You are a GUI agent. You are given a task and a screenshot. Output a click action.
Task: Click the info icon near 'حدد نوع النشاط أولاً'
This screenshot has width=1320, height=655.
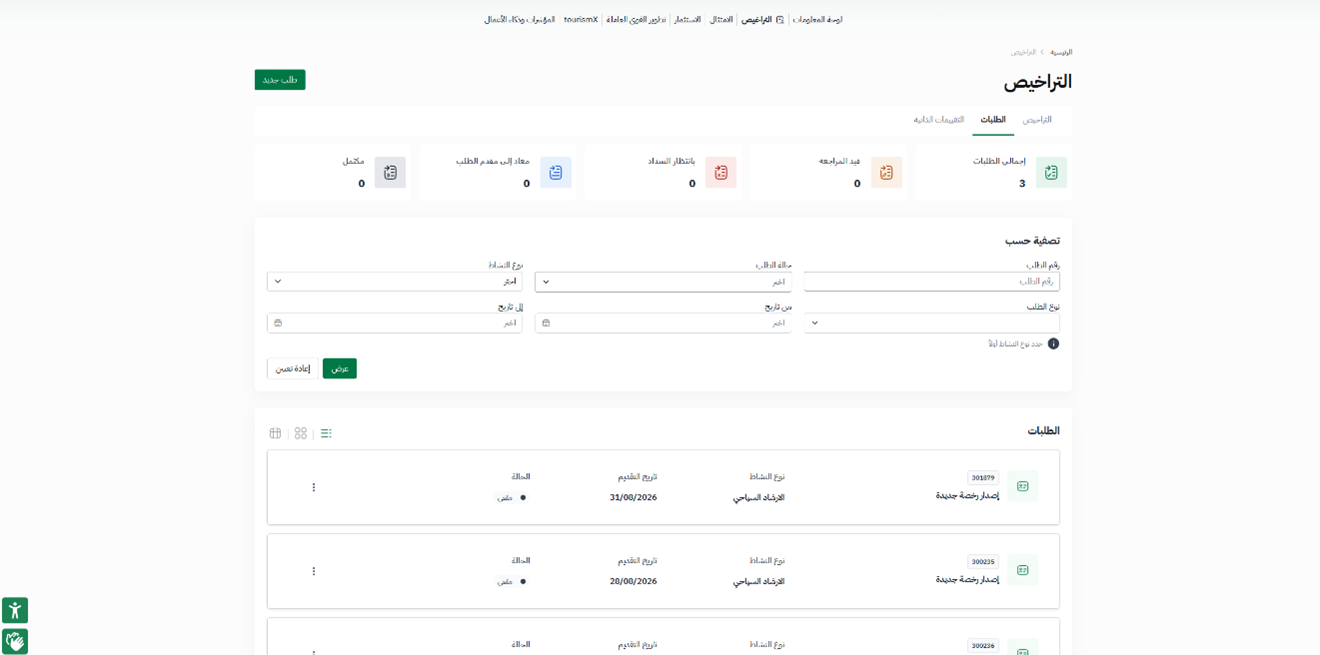click(1053, 344)
